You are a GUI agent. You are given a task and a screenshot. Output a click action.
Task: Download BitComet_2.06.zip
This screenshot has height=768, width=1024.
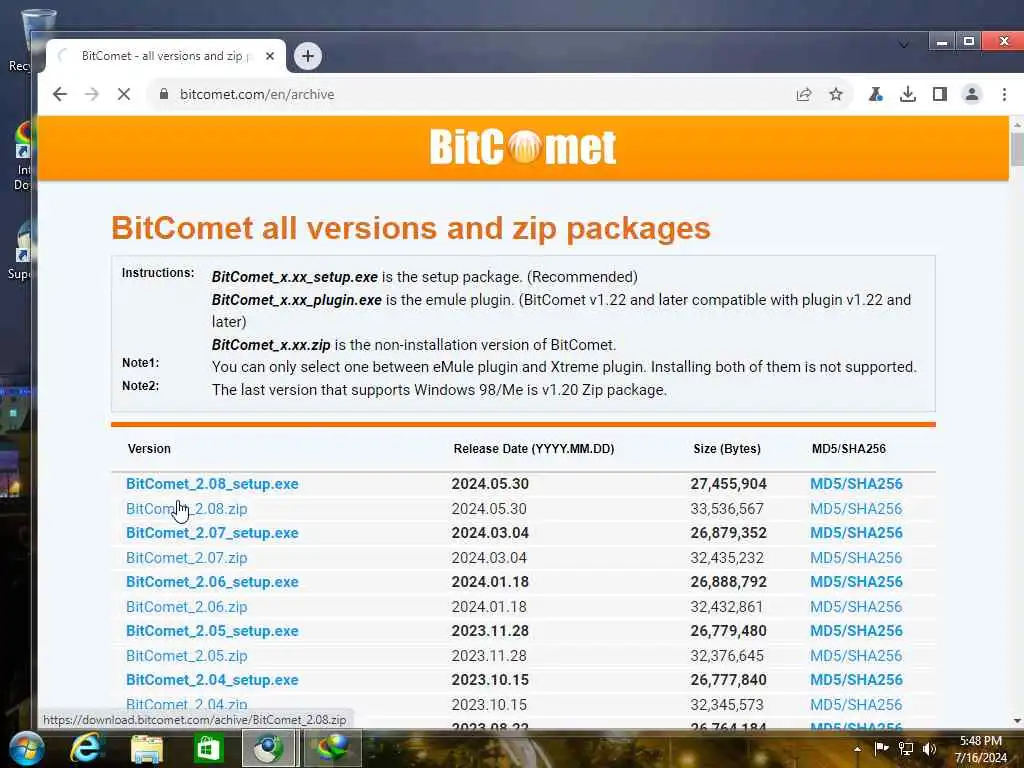pyautogui.click(x=187, y=607)
